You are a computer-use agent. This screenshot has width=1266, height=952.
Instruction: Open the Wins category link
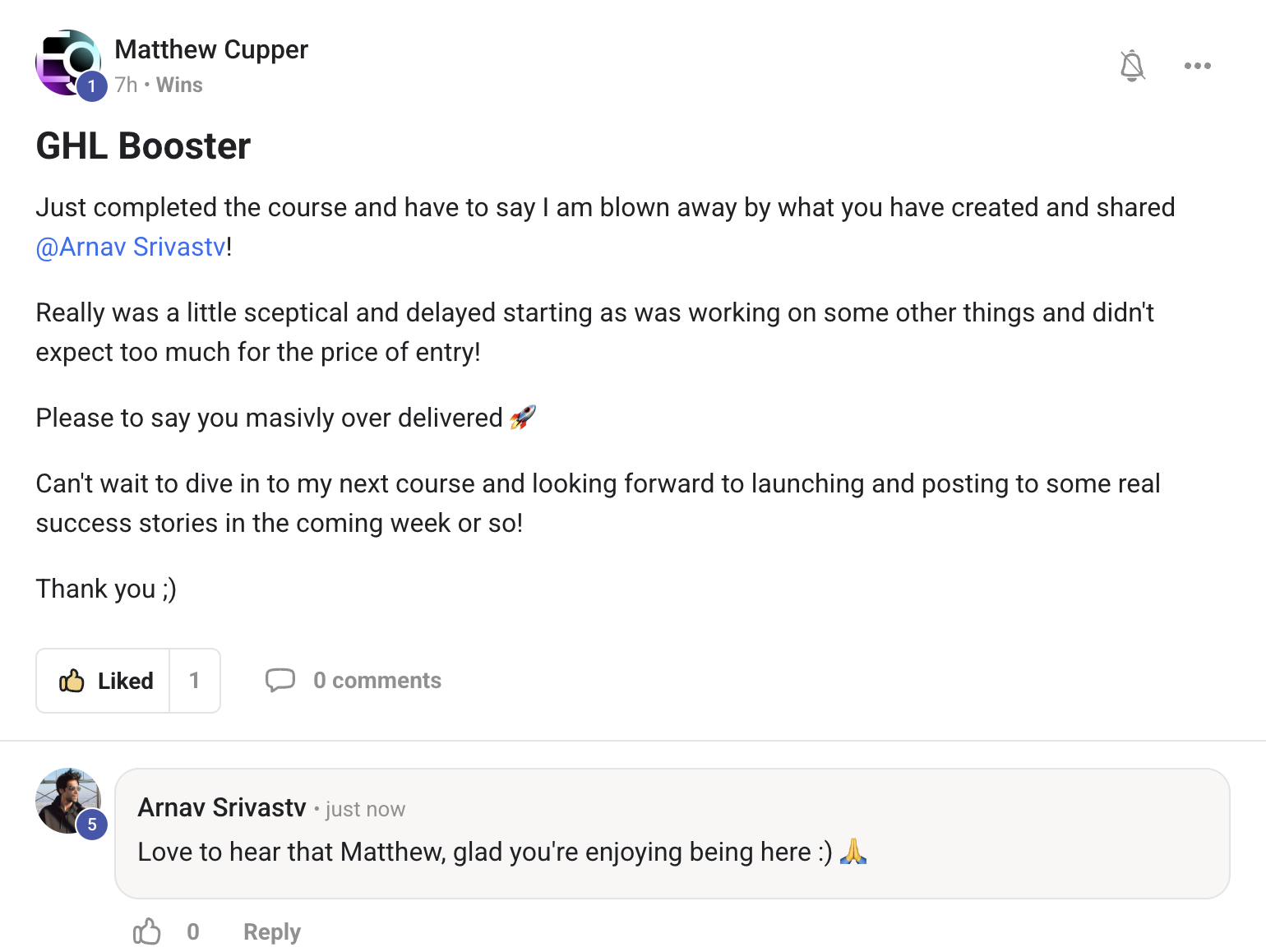pos(179,85)
